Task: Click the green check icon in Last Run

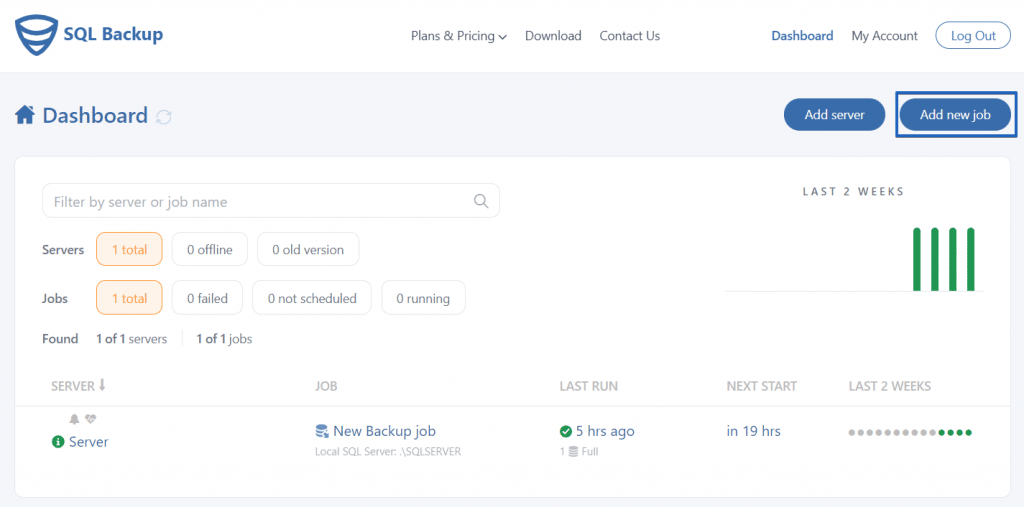Action: [566, 431]
